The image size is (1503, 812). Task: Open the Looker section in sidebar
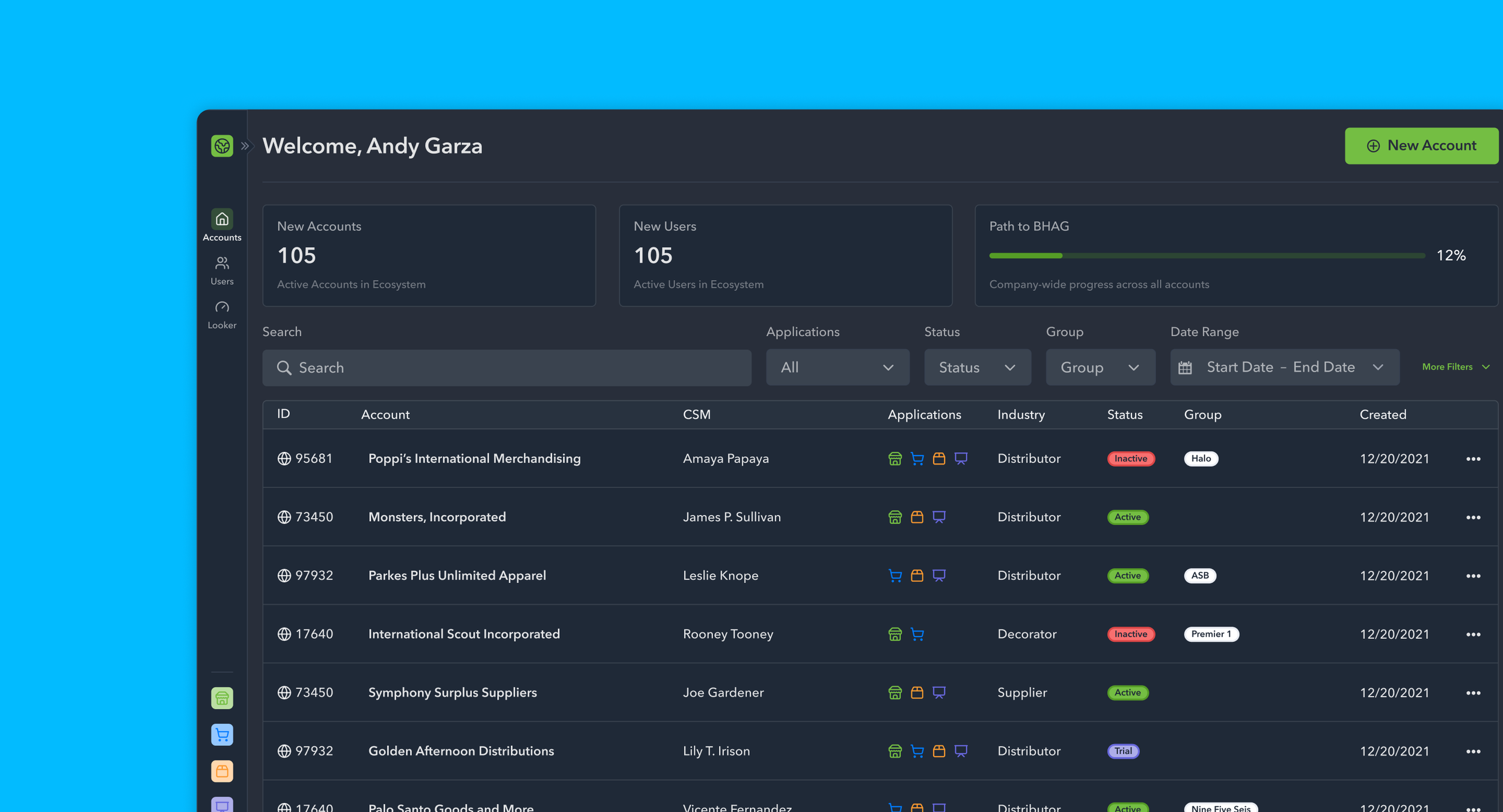[x=222, y=314]
